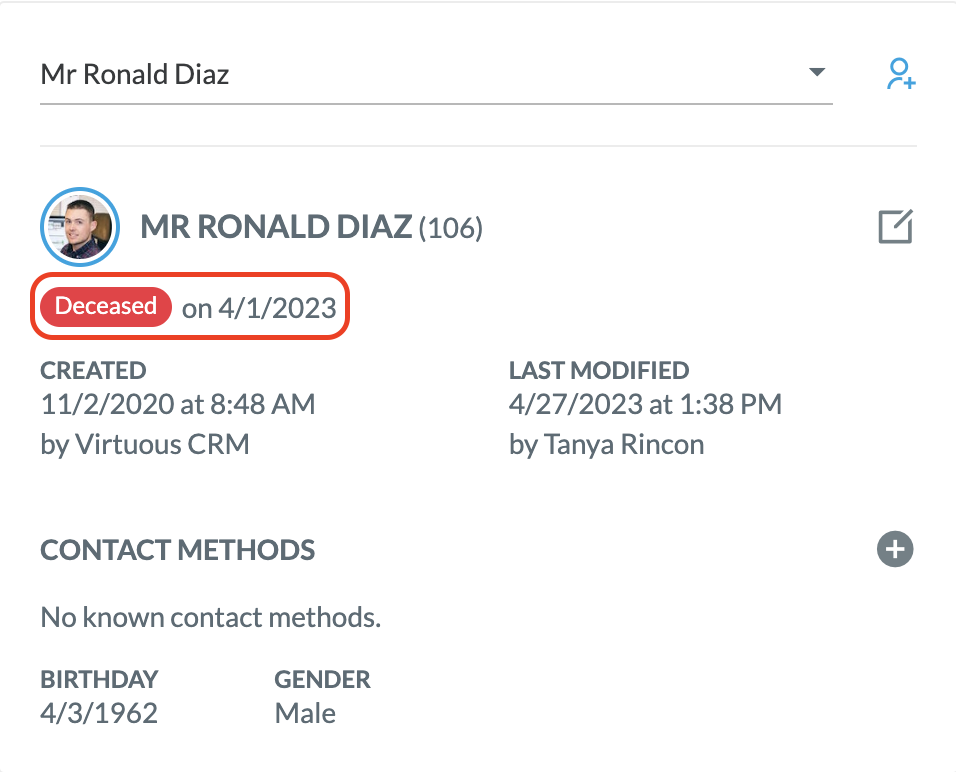The height and width of the screenshot is (772, 956).
Task: Select created date 11/2/2020 at 8:48 AM
Action: (x=177, y=404)
